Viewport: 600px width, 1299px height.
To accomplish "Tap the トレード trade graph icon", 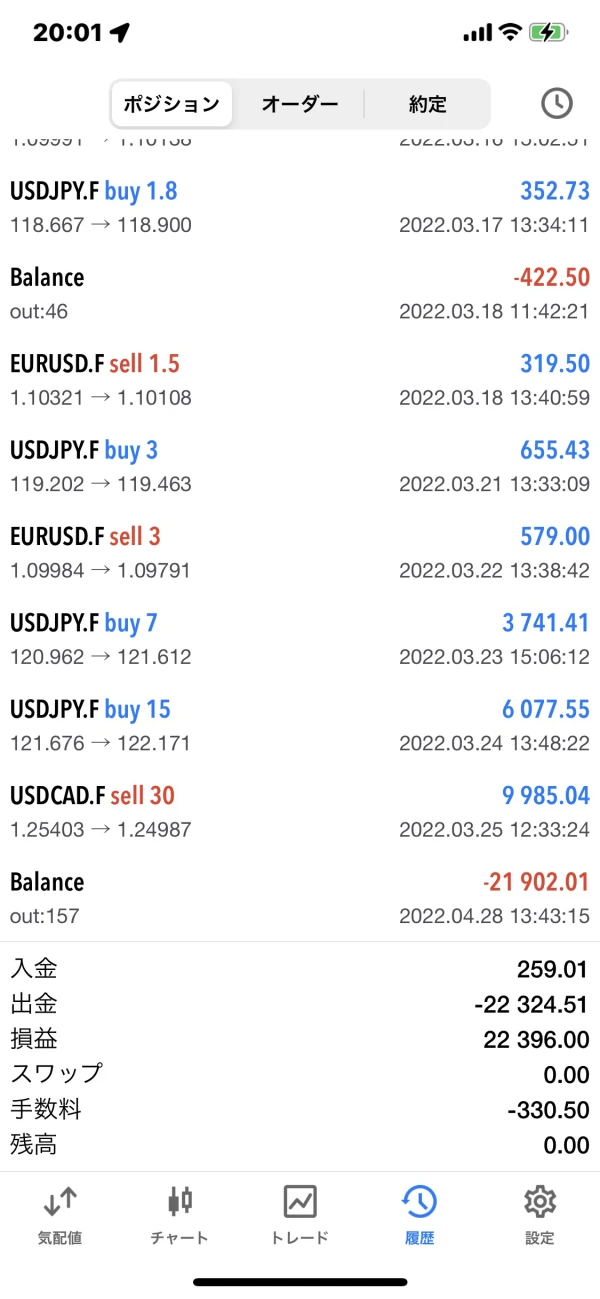I will [x=300, y=1200].
